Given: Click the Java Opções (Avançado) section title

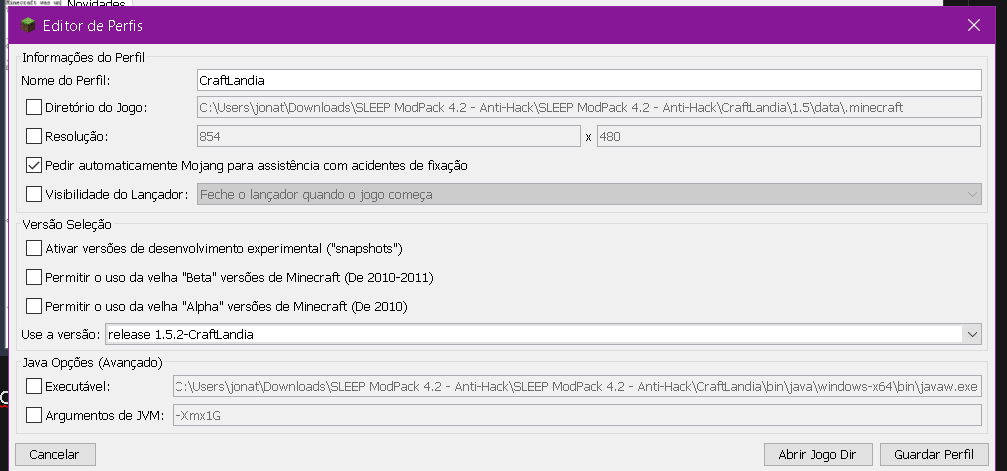Looking at the screenshot, I should [x=92, y=362].
